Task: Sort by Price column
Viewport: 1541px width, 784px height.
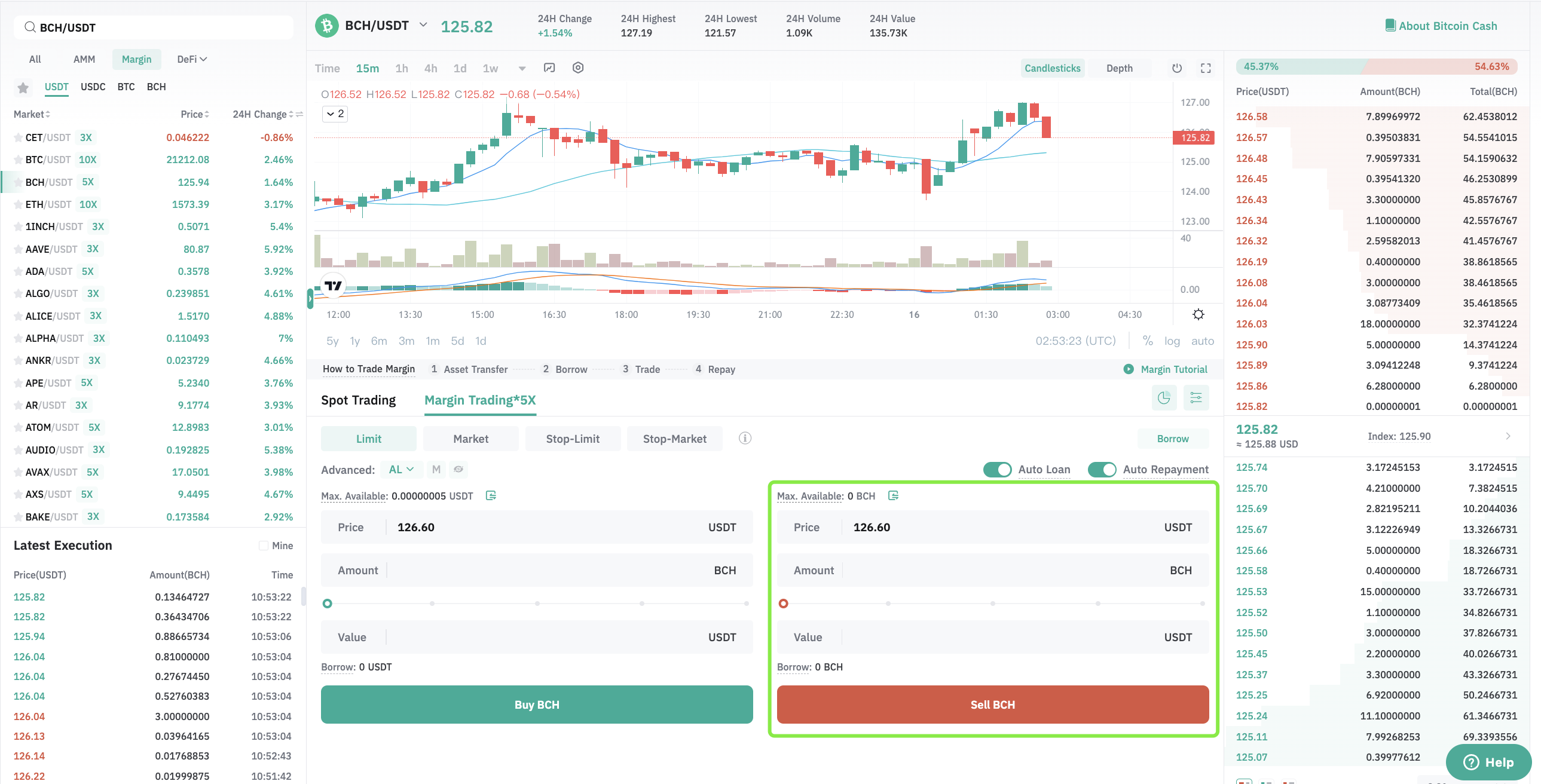Action: [194, 114]
